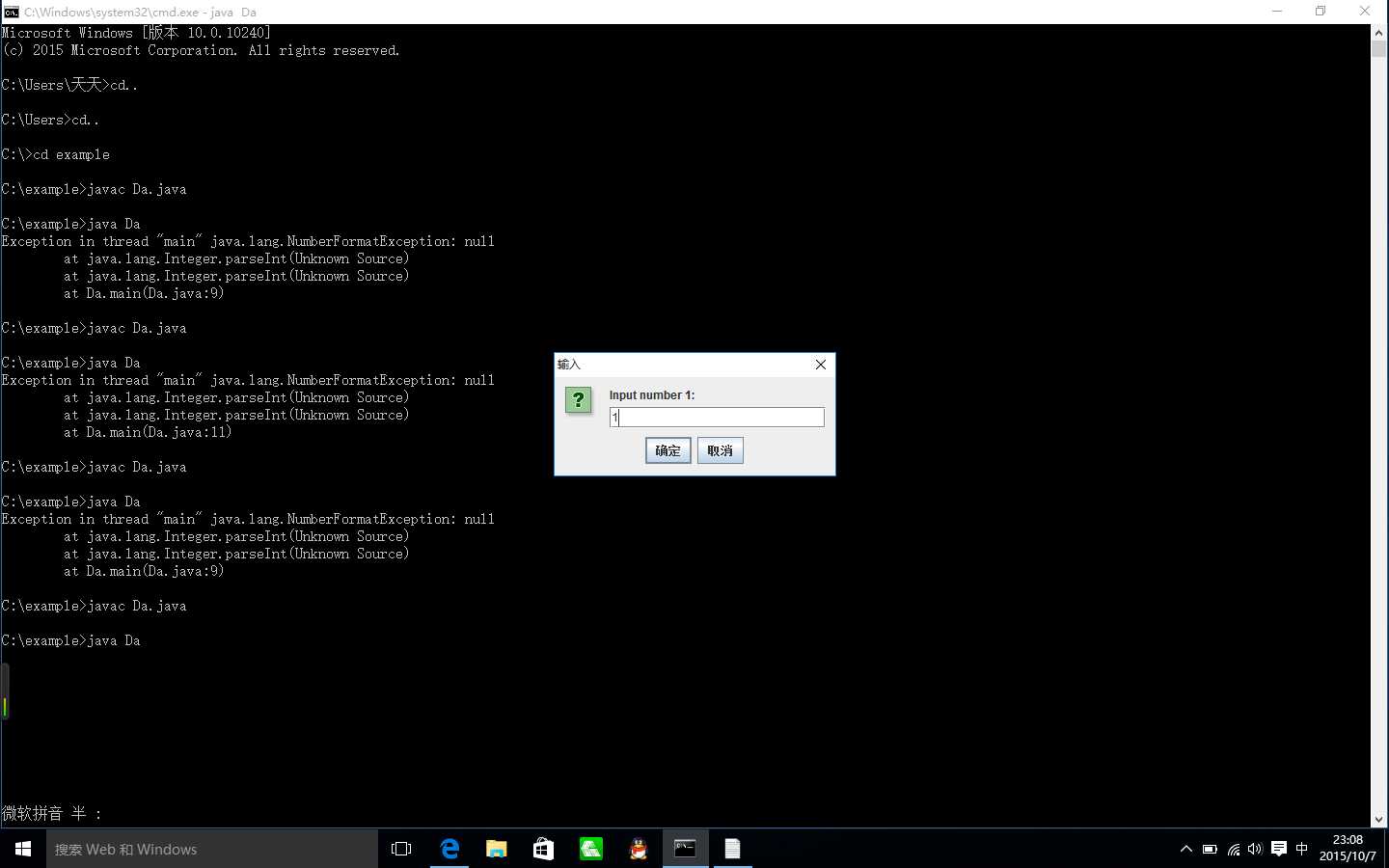Viewport: 1389px width, 868px height.
Task: Focus the Input number 1 text field
Action: [717, 417]
